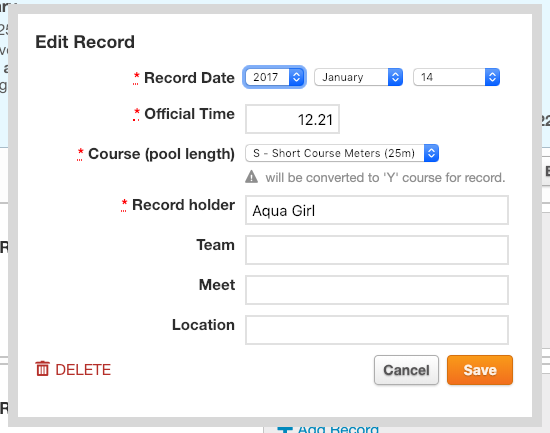Screen dimensions: 550x433
Task: Click the Location field label
Action: (x=203, y=325)
